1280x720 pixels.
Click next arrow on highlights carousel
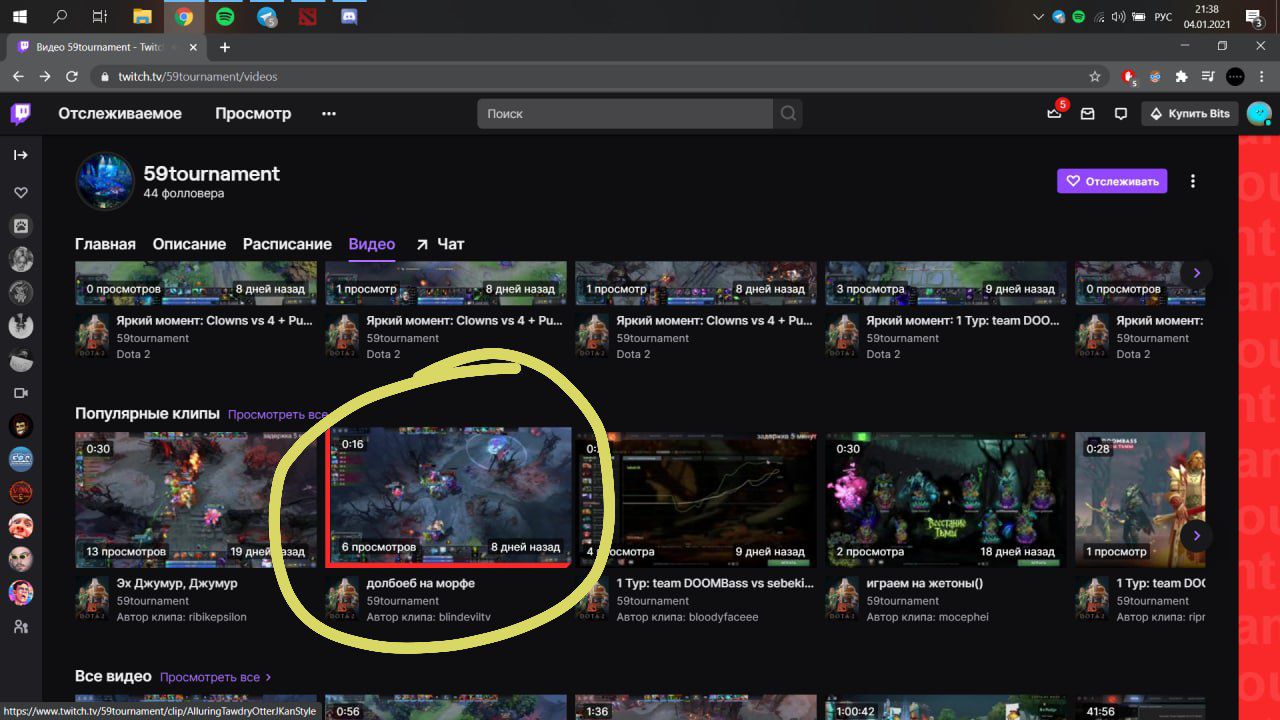[1196, 273]
